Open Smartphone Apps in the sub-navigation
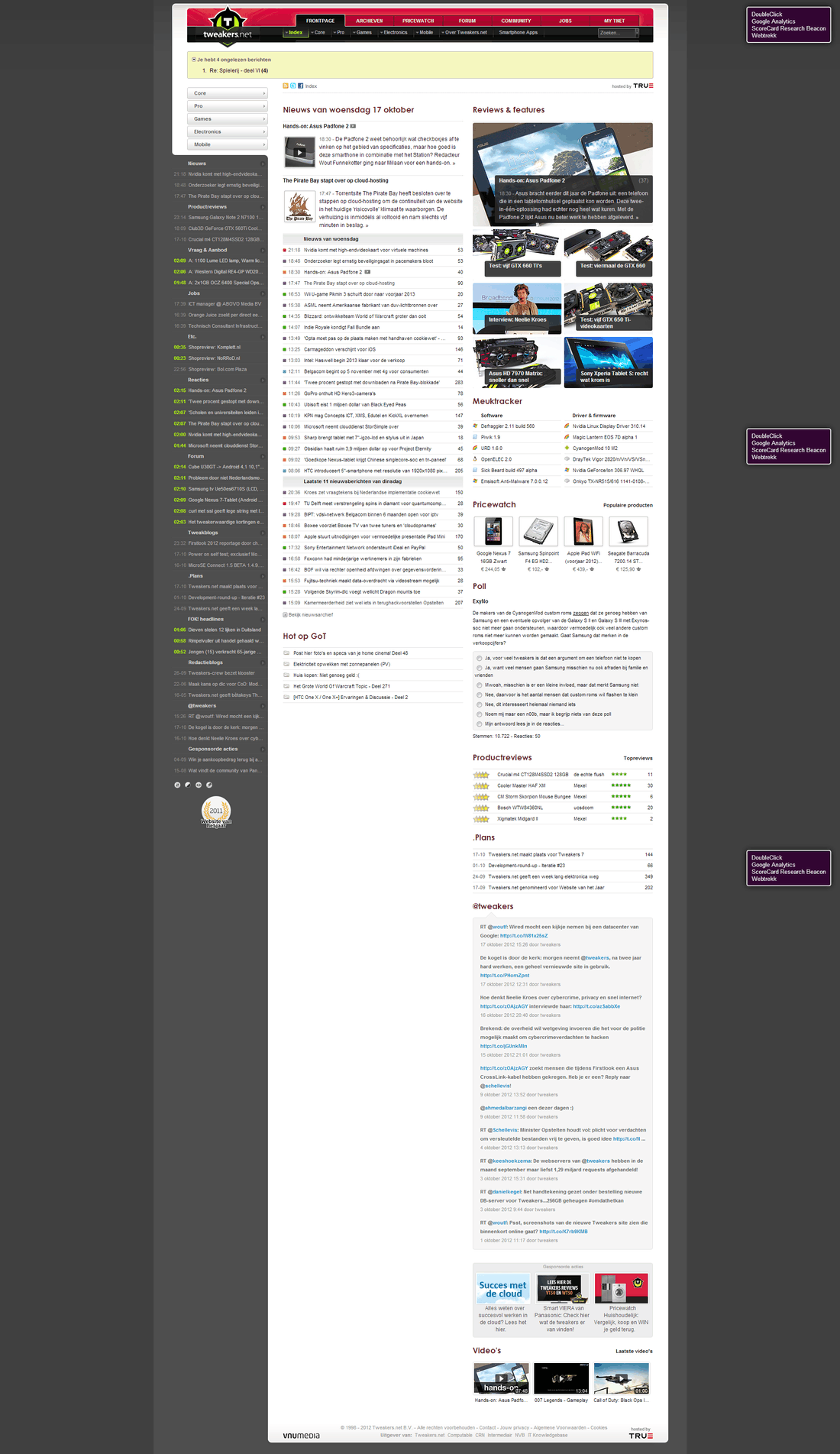The image size is (840, 1454). [519, 32]
